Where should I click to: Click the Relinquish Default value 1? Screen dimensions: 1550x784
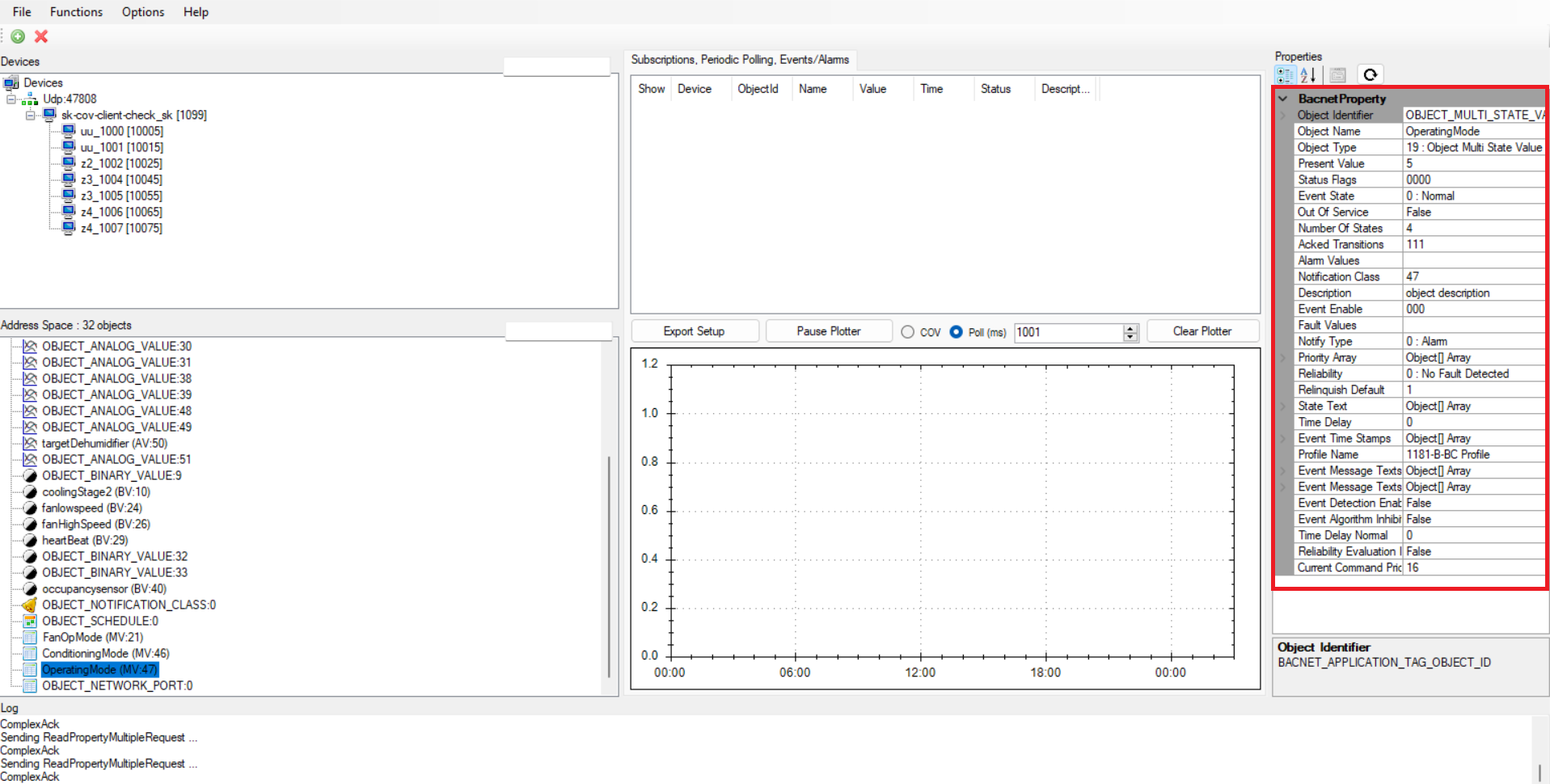pos(1473,390)
